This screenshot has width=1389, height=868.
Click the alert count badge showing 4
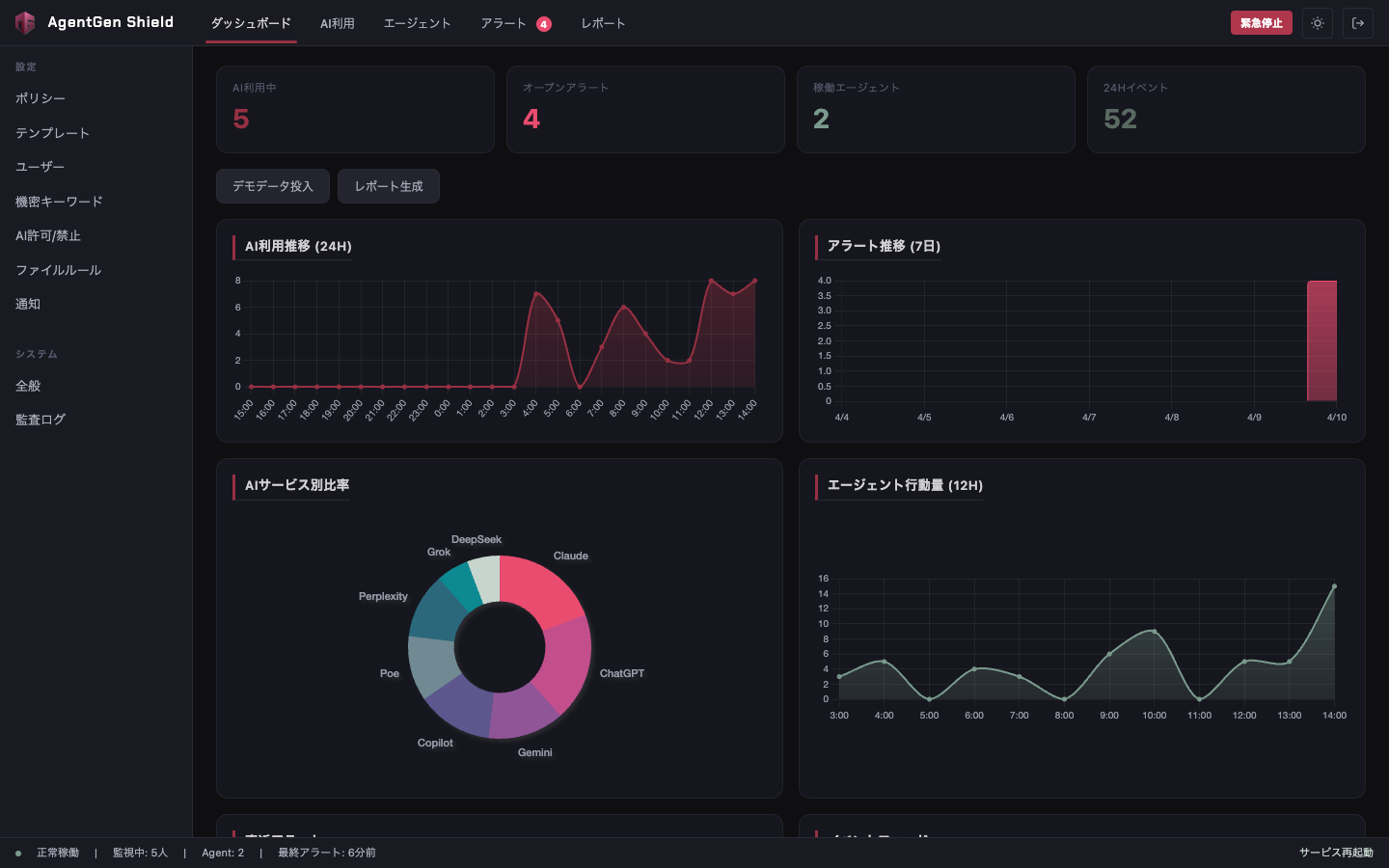point(544,24)
